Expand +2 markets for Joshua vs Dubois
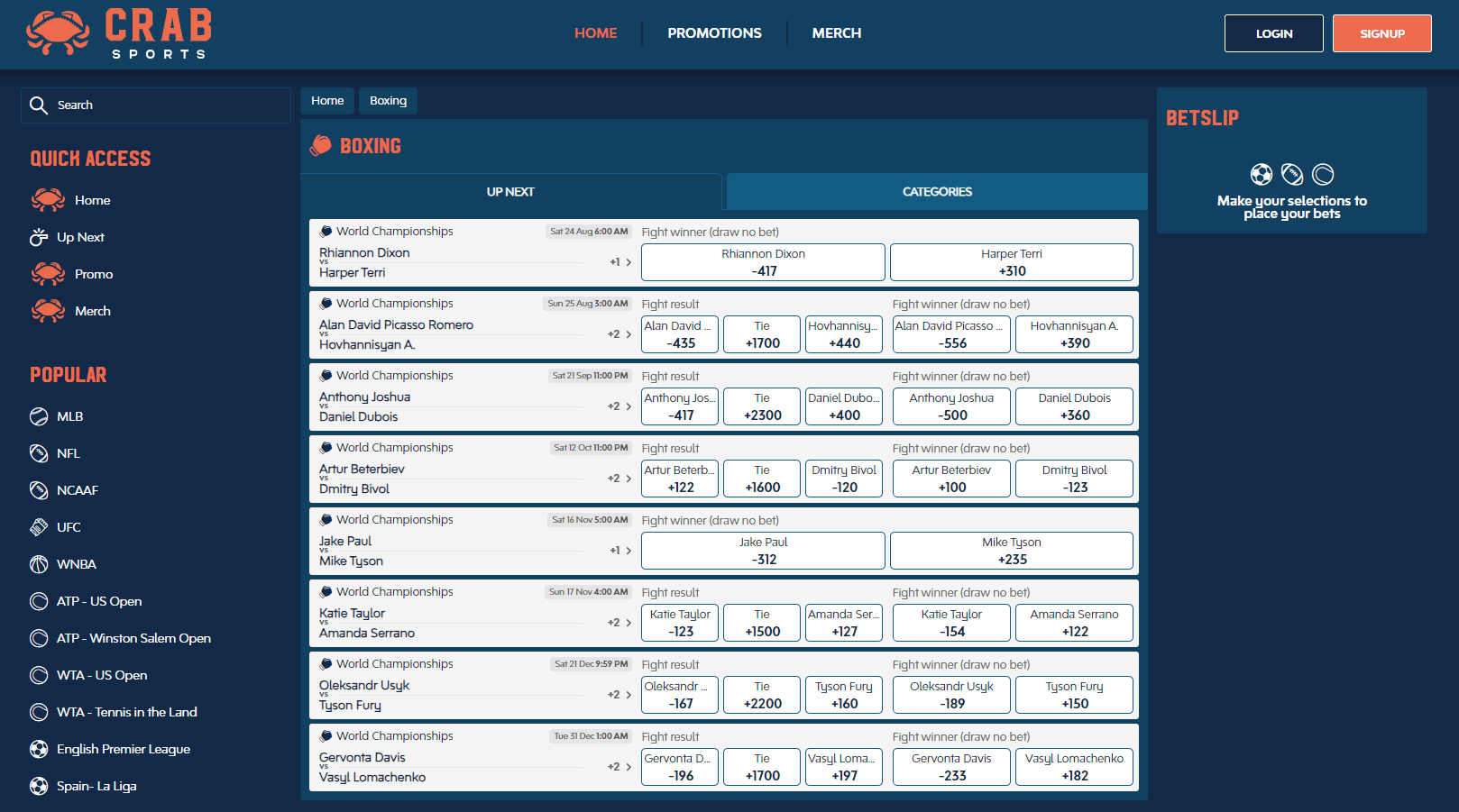1459x812 pixels. click(619, 406)
